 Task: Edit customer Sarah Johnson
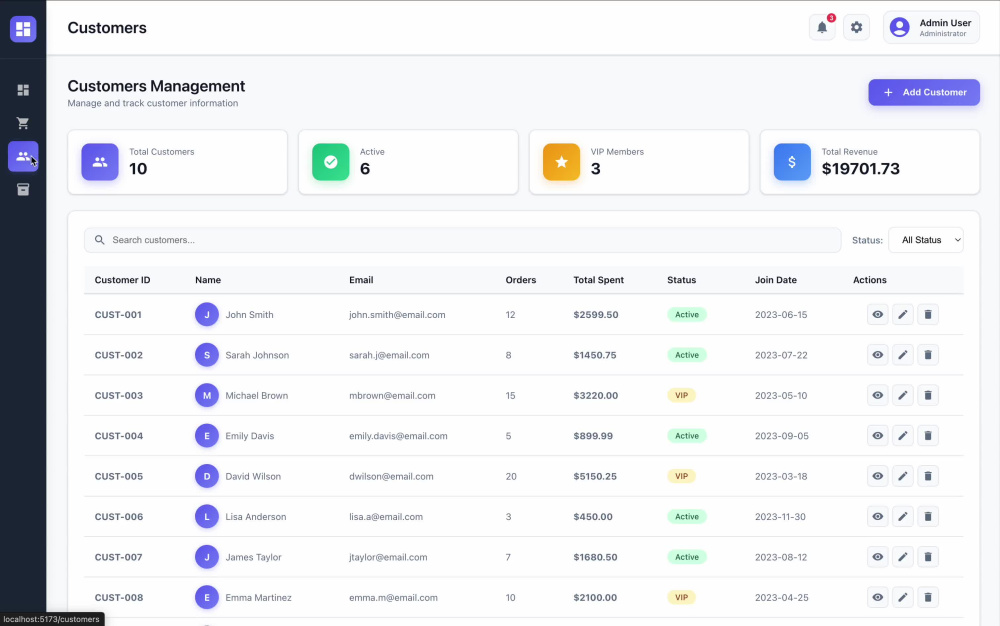[902, 354]
